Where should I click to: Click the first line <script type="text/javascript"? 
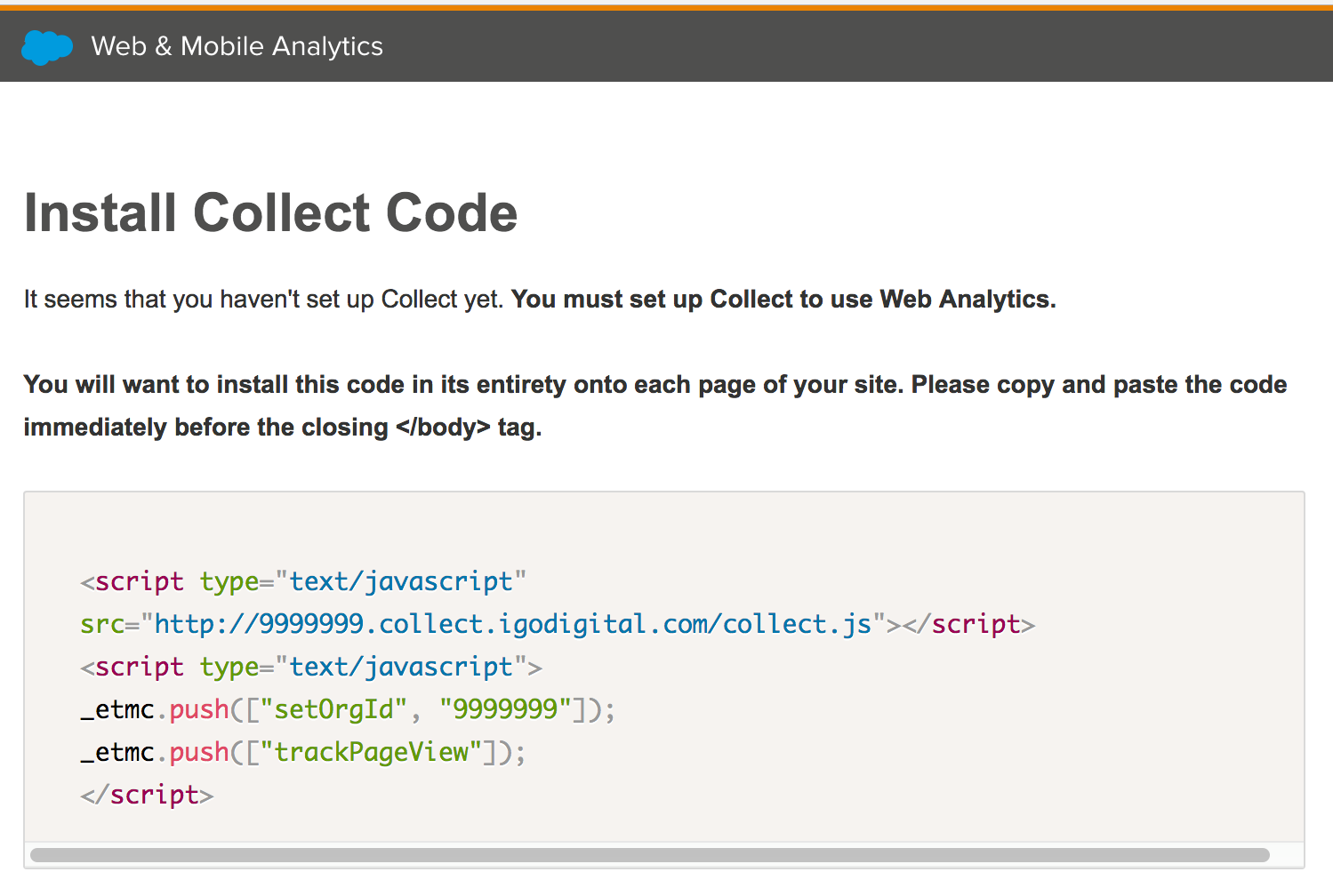303,581
